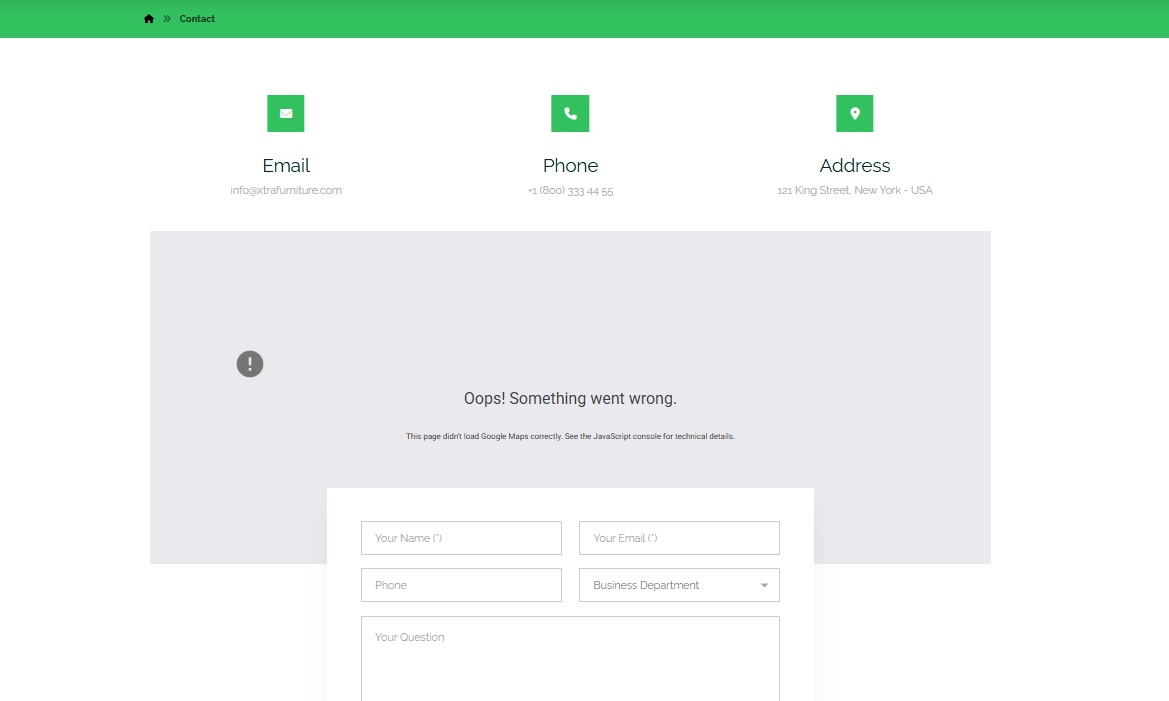Click the gray exclamation error icon

click(250, 364)
